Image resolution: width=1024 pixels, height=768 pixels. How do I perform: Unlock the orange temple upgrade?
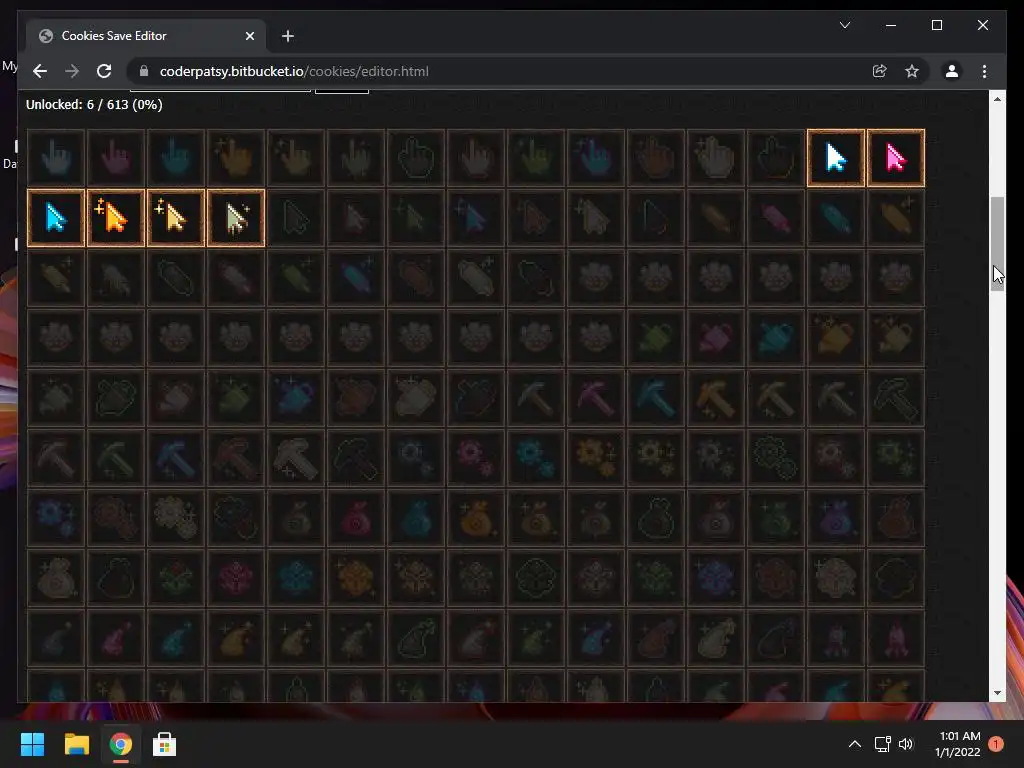356,579
